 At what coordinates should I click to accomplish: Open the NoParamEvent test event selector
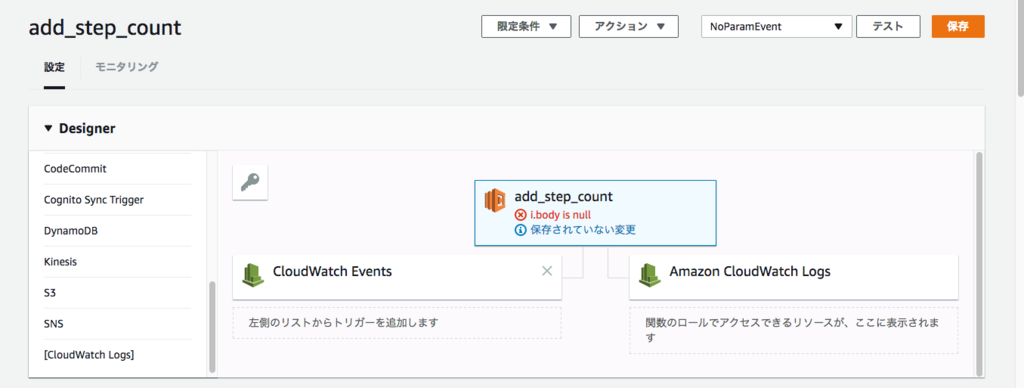(x=776, y=27)
